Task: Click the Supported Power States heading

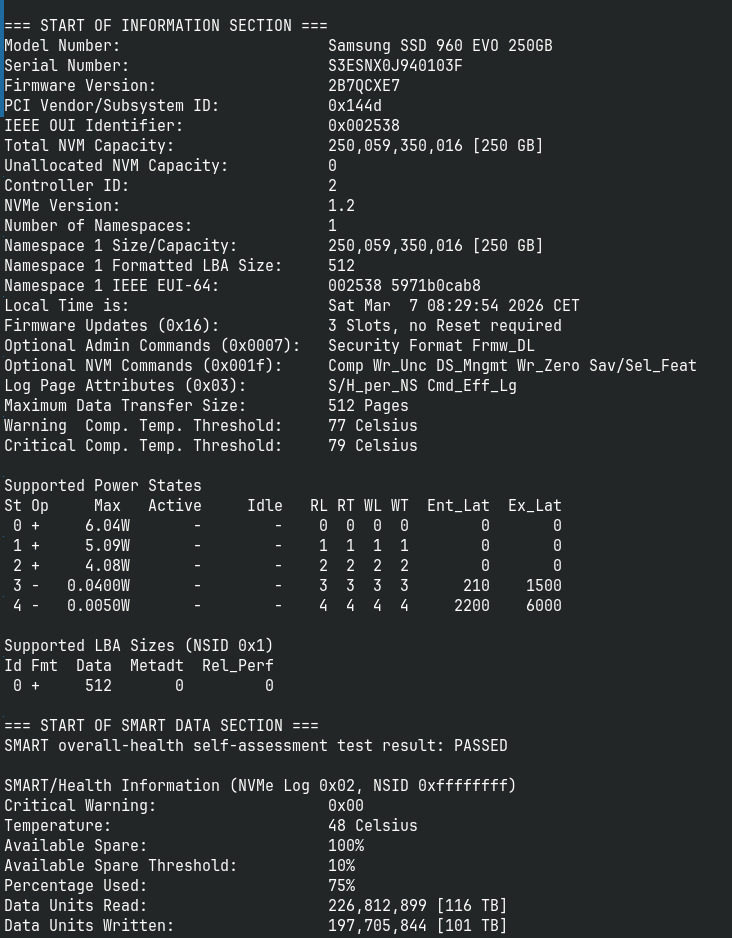Action: [x=103, y=486]
